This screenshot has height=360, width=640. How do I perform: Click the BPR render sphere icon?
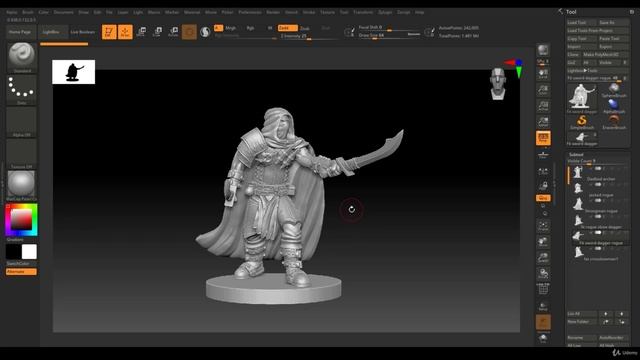[543, 50]
